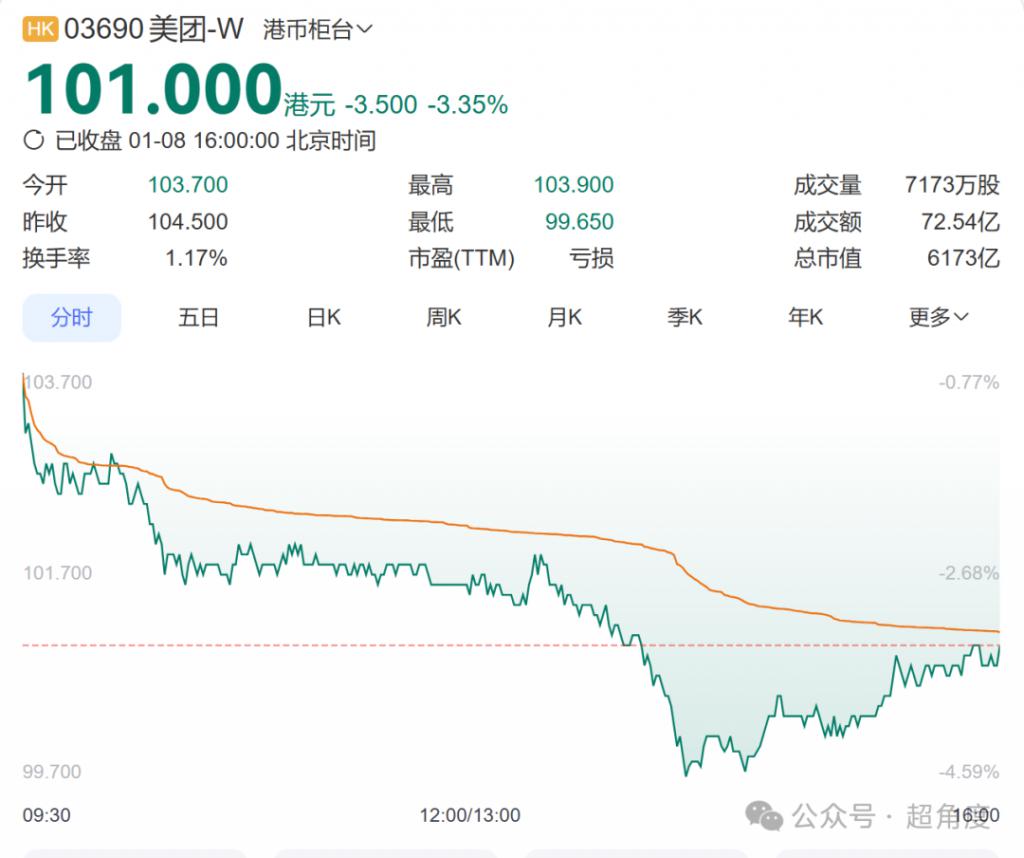
Task: Click the stock name 03690 美团-W
Action: [153, 29]
